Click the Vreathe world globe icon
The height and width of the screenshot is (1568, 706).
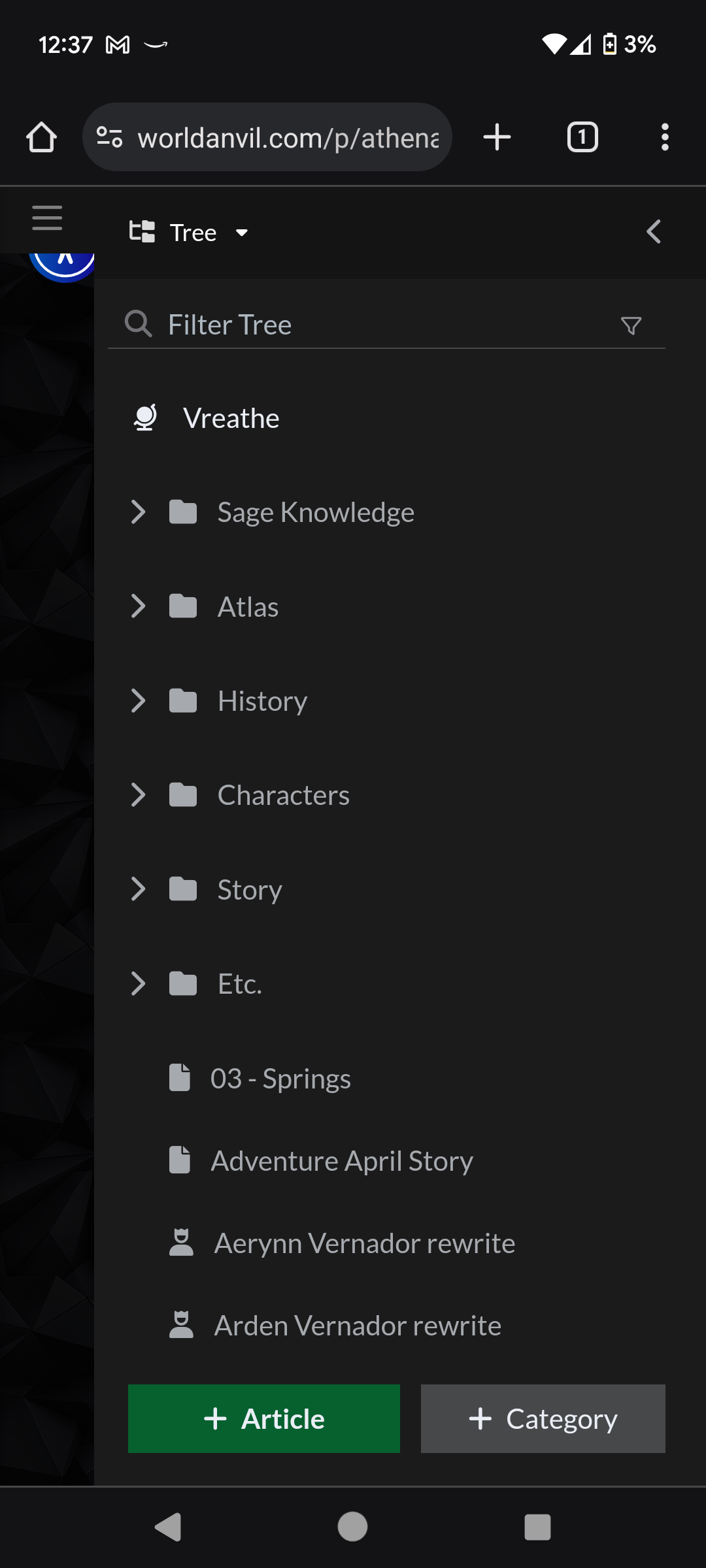point(145,418)
